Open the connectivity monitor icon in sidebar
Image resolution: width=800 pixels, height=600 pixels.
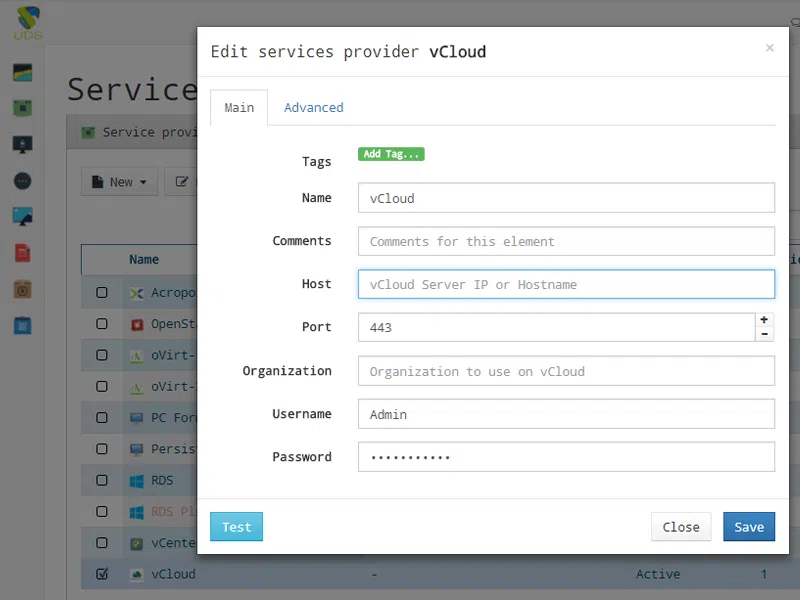22,217
